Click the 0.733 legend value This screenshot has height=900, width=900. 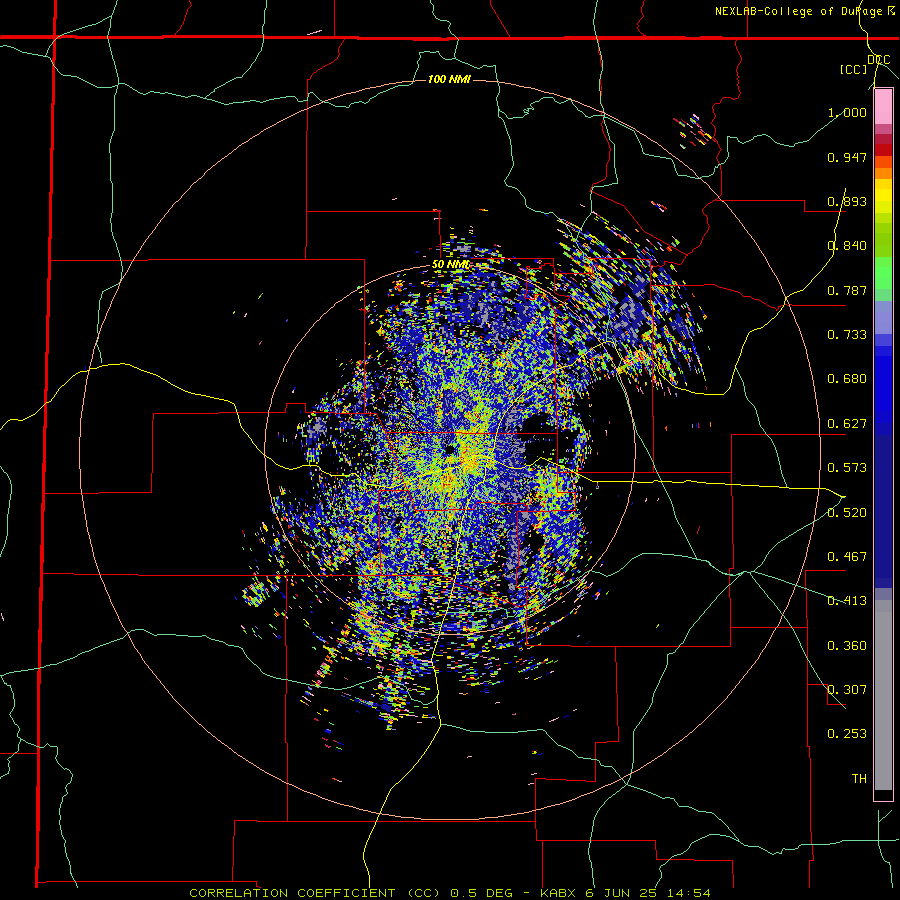(x=847, y=335)
